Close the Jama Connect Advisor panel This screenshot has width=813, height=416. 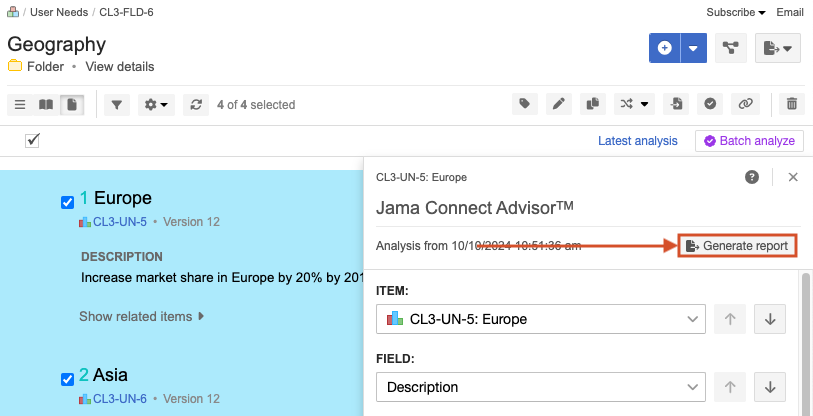pyautogui.click(x=793, y=177)
